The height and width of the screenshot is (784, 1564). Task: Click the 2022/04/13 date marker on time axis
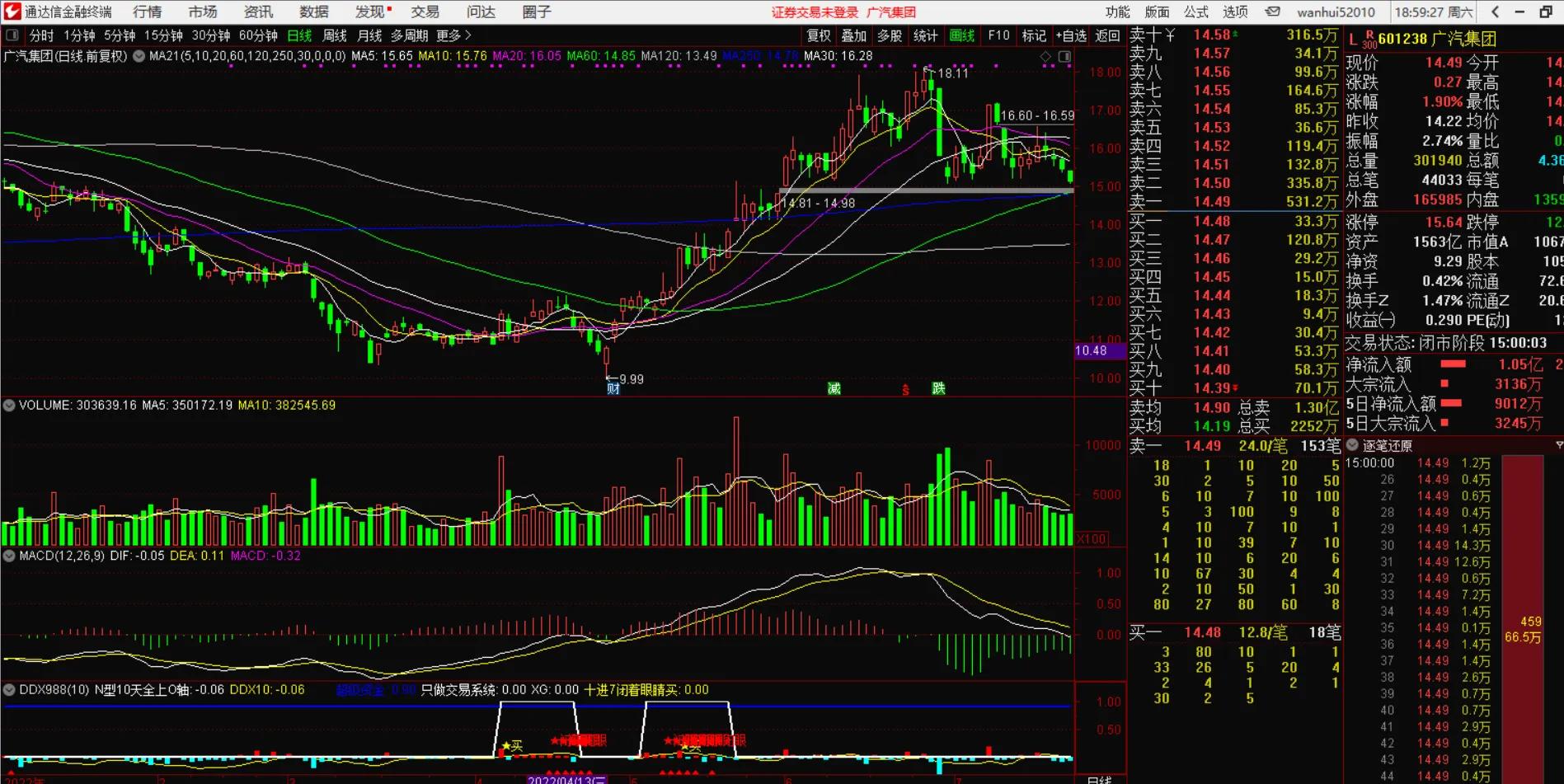(x=567, y=779)
